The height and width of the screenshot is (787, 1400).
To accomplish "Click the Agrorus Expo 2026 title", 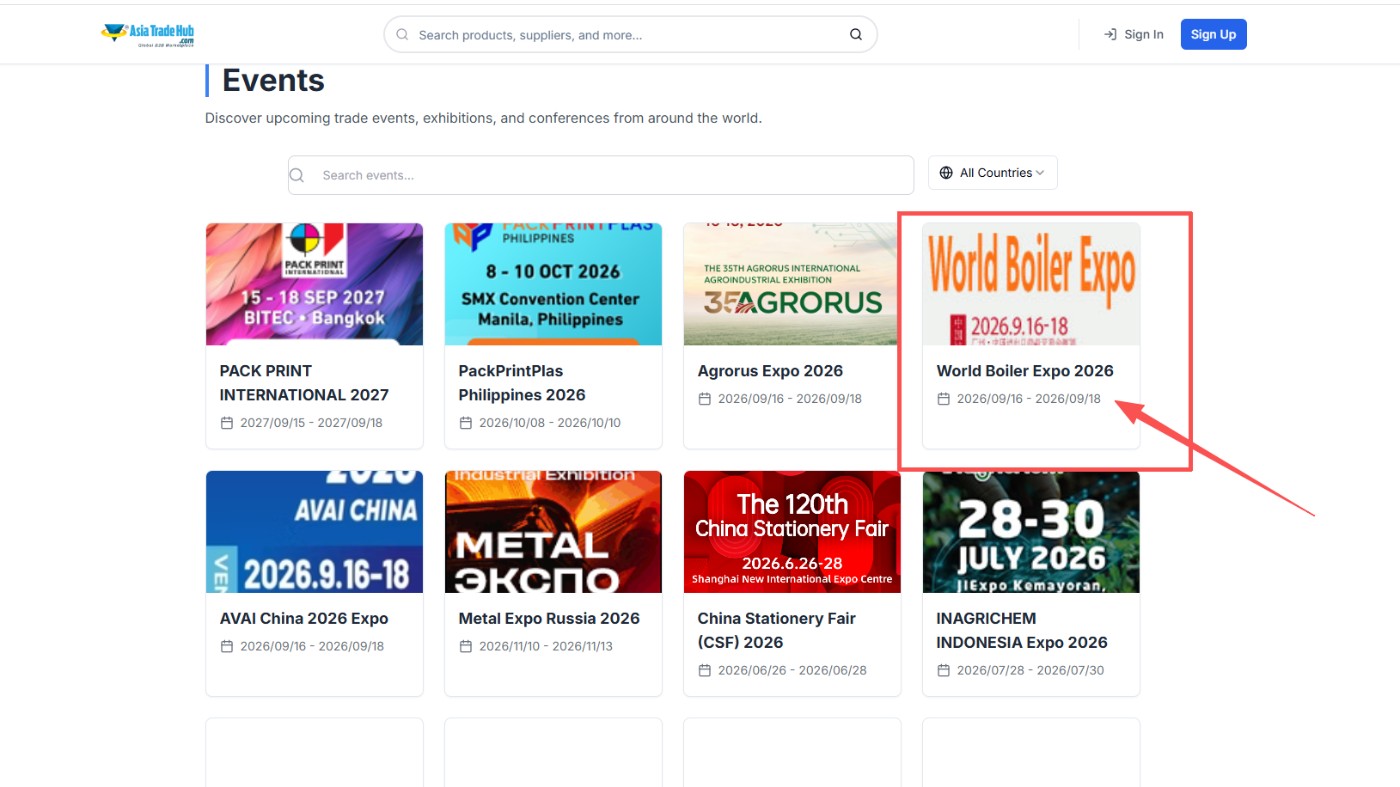I will pos(770,371).
